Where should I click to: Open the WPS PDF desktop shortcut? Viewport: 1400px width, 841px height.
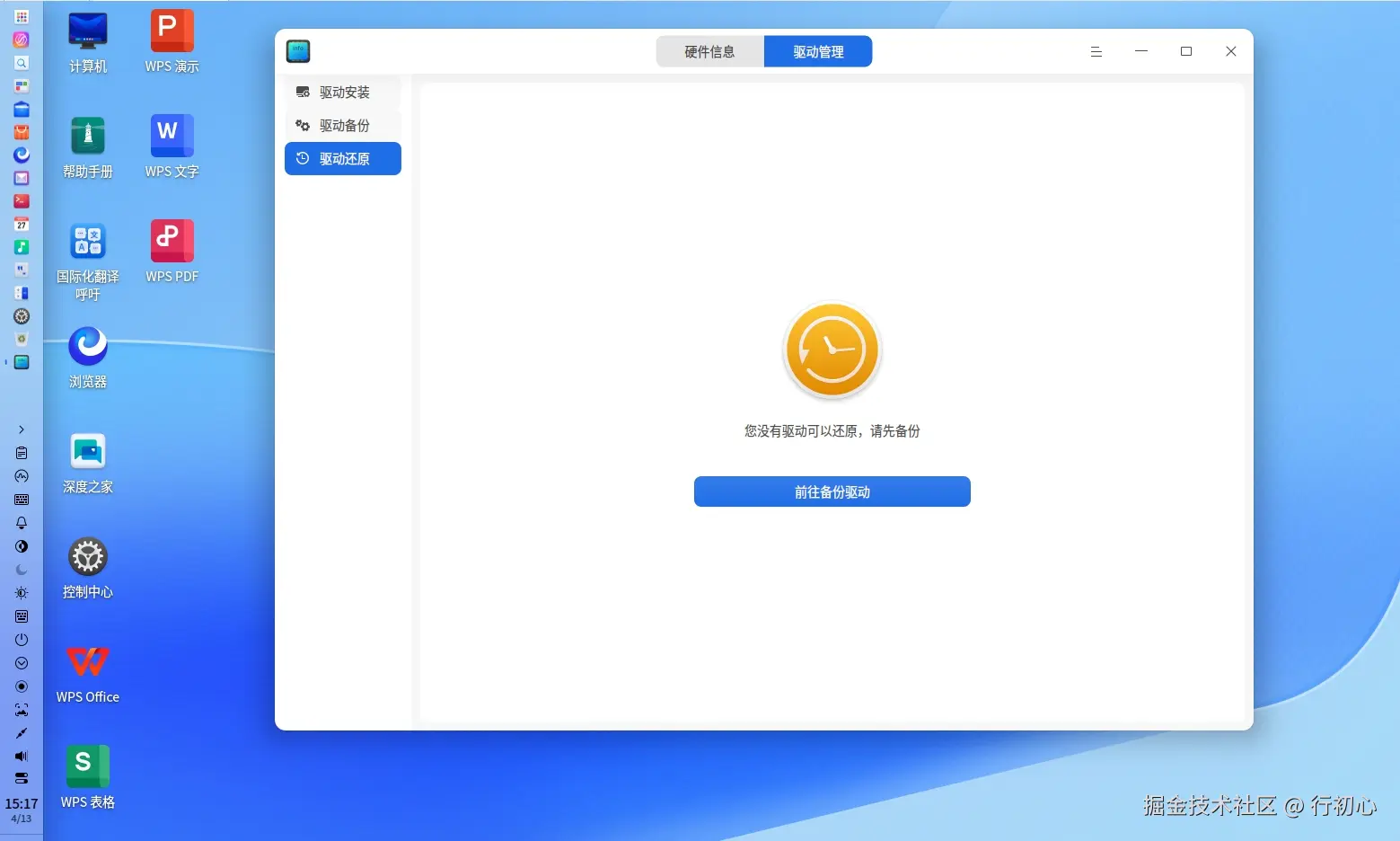click(x=172, y=252)
